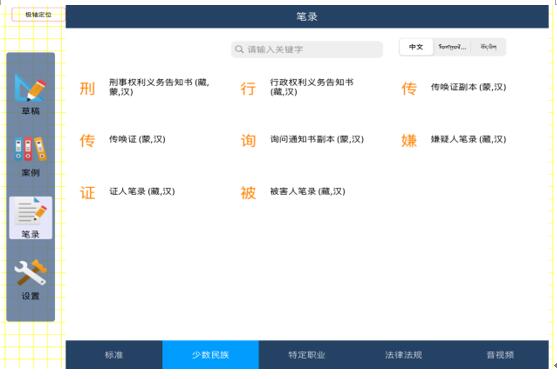
Task: Switch to the 标准 bottom tab
Action: tap(114, 354)
